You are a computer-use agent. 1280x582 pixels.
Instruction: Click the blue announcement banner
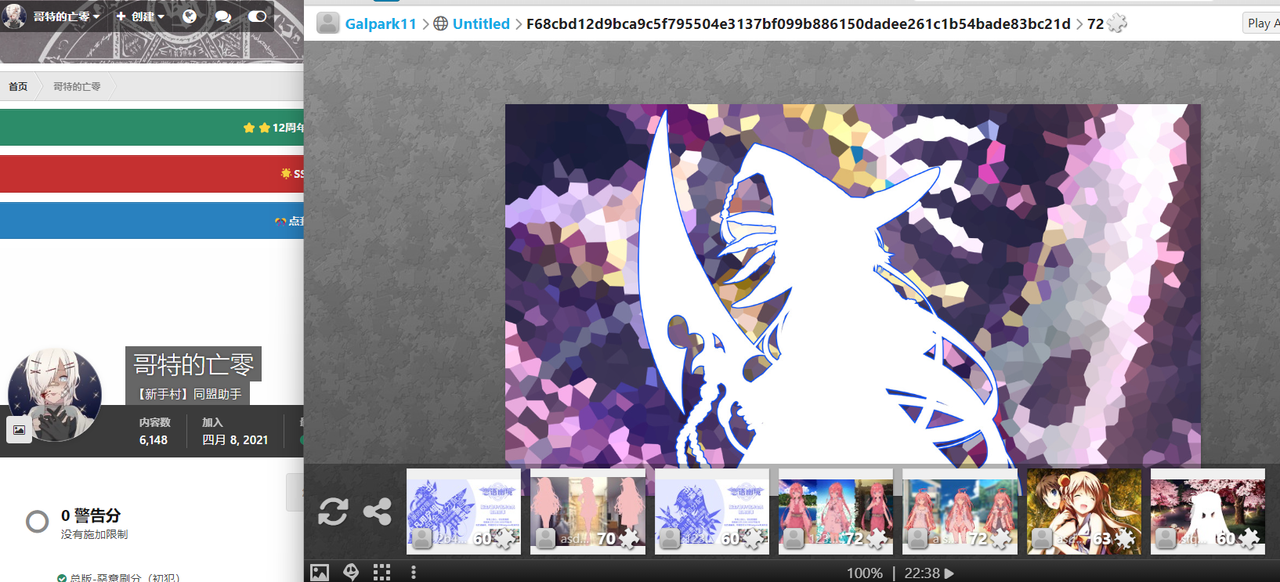point(152,220)
